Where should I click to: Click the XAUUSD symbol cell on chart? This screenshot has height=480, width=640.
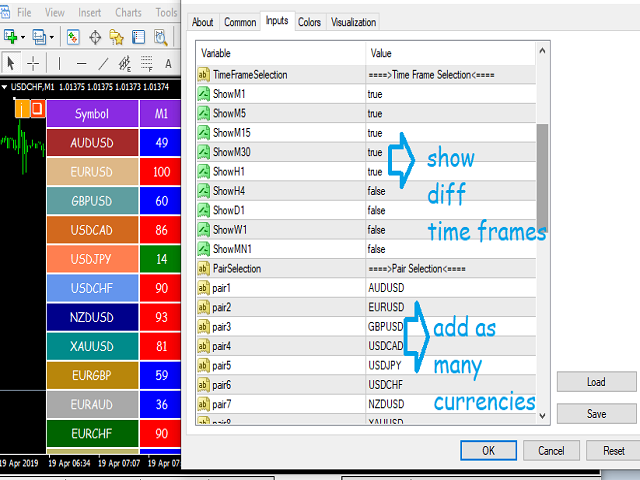pos(92,346)
